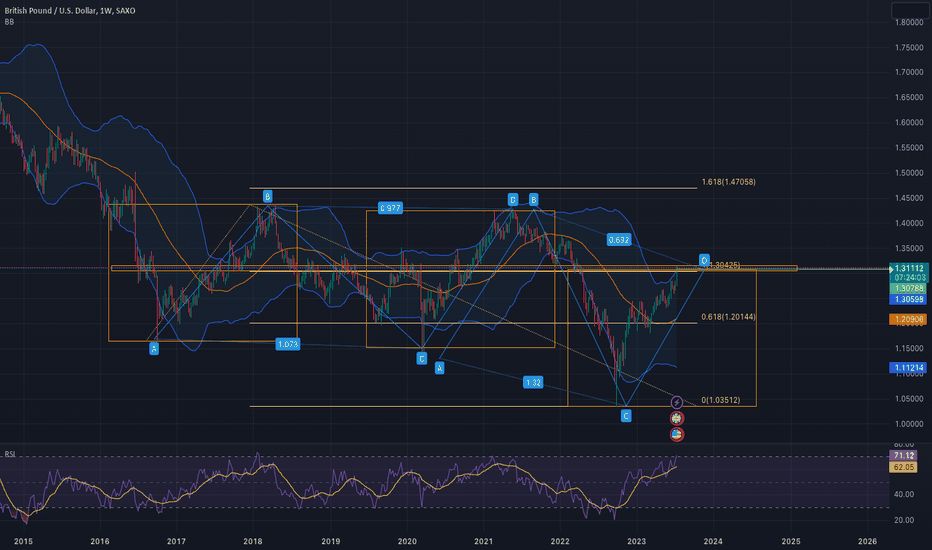Click 2020 on the time axis
932x550 pixels.
407,541
